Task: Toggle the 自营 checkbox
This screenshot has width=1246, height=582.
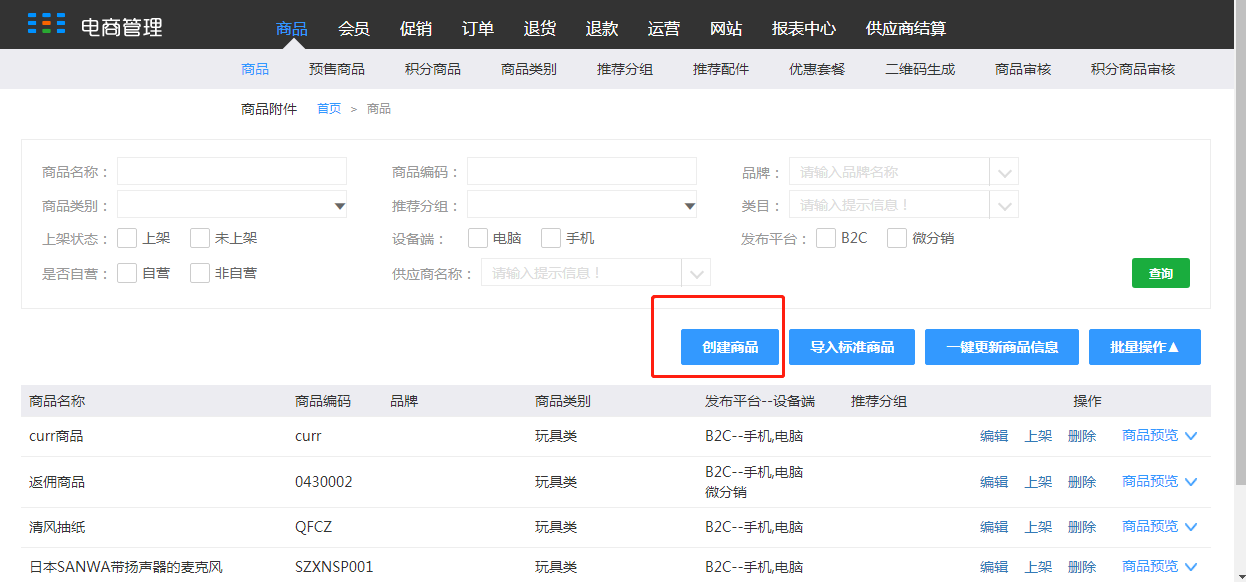Action: pyautogui.click(x=127, y=272)
